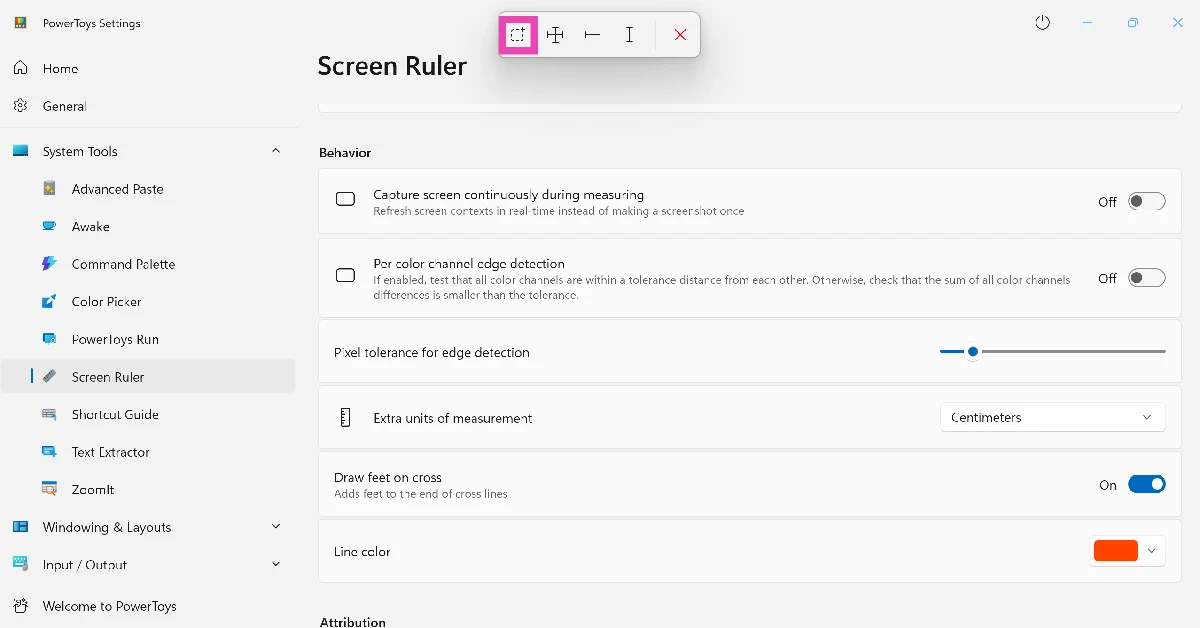The height and width of the screenshot is (628, 1200).
Task: Expand Input / Output chevron
Action: (276, 564)
